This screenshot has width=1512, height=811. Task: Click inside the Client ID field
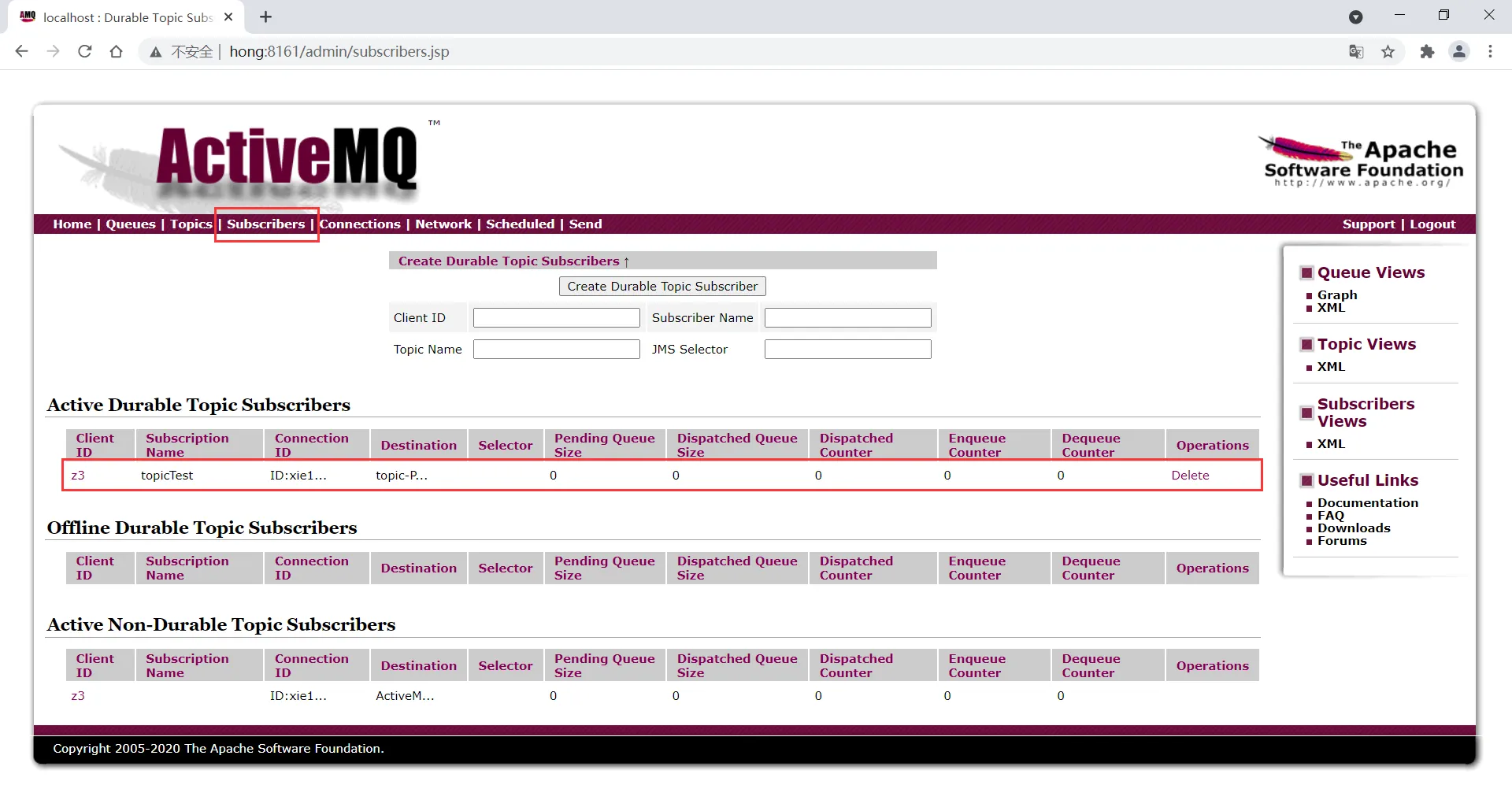tap(556, 318)
